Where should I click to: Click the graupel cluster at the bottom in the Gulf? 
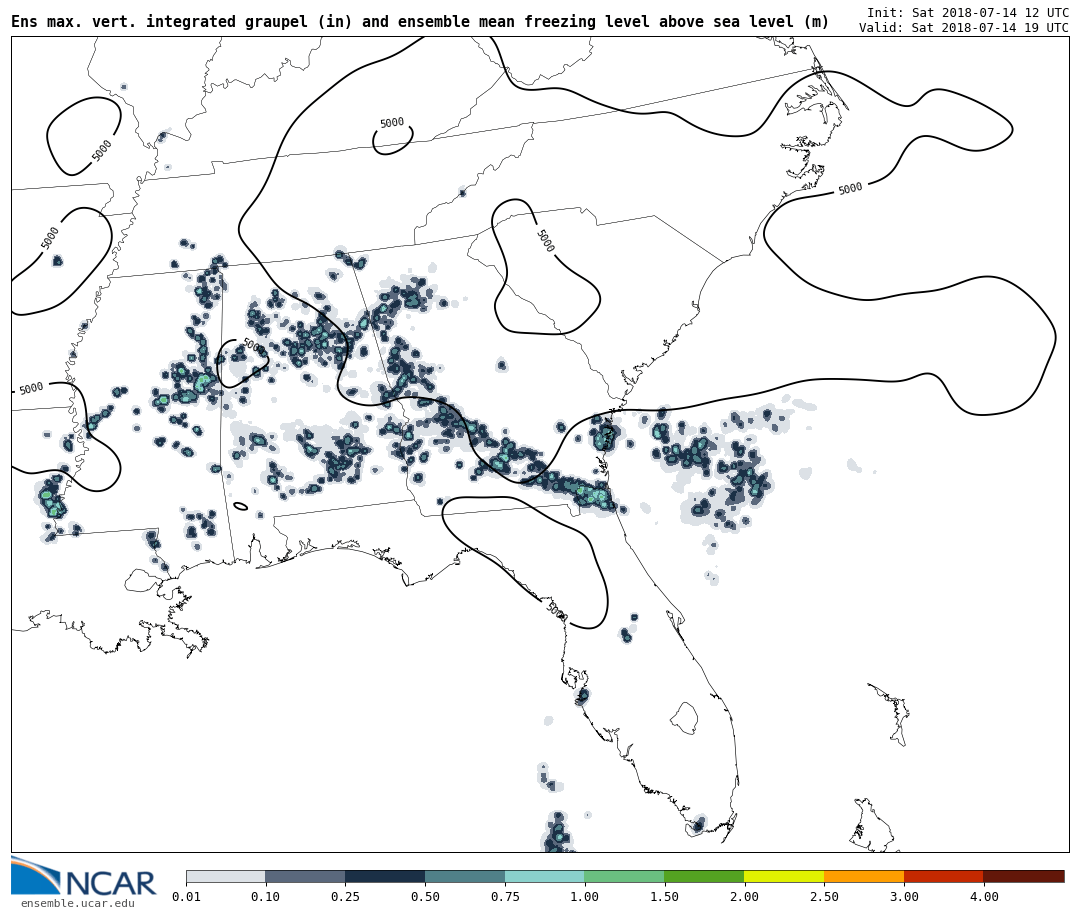[557, 832]
